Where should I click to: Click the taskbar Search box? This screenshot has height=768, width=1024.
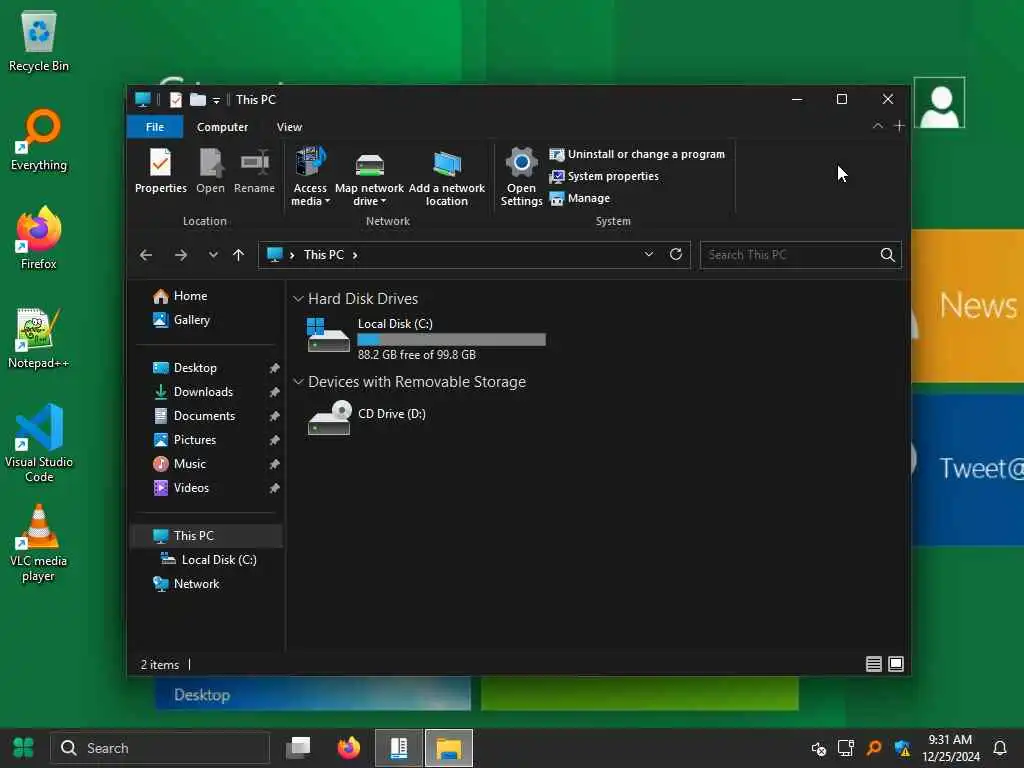click(160, 748)
